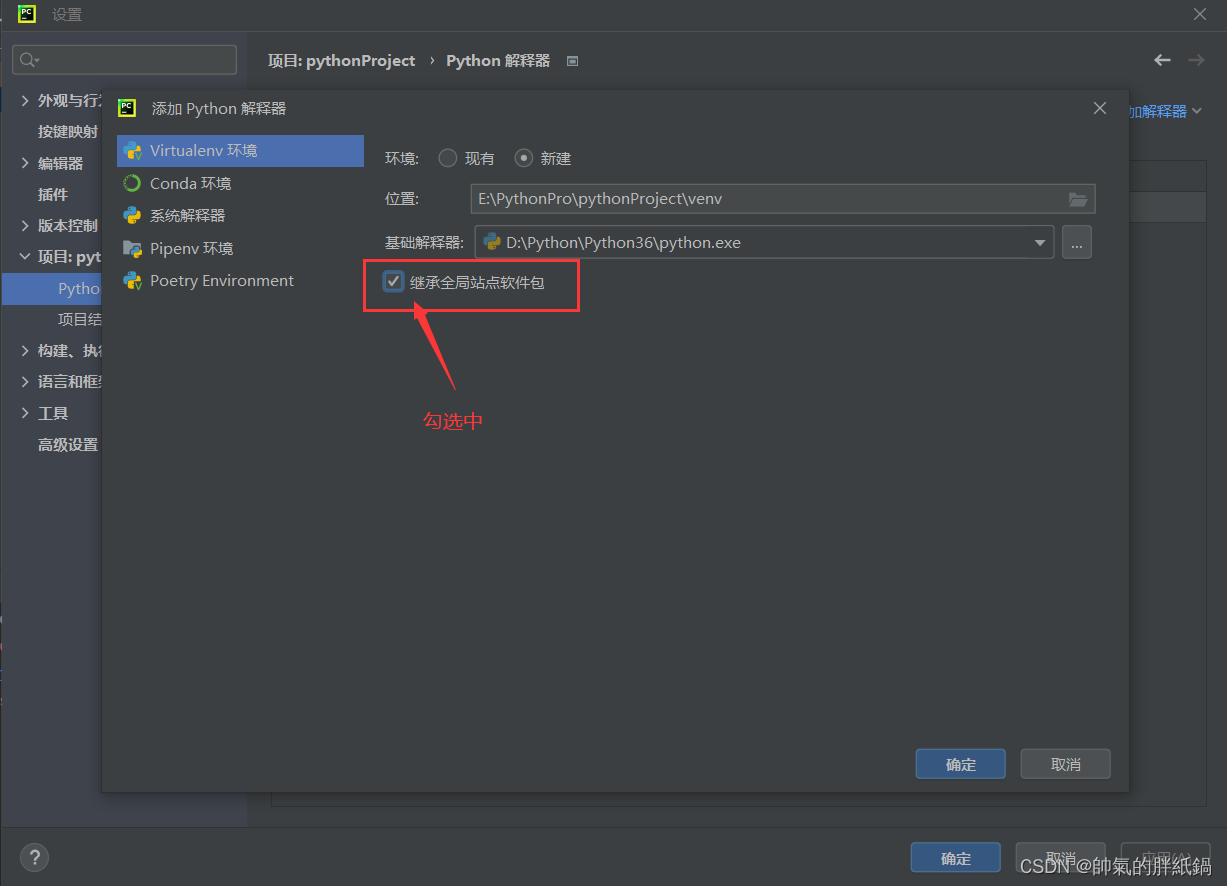Screen dimensions: 1227x886
Task: Select Pipenv 环境 option
Action: click(x=191, y=248)
